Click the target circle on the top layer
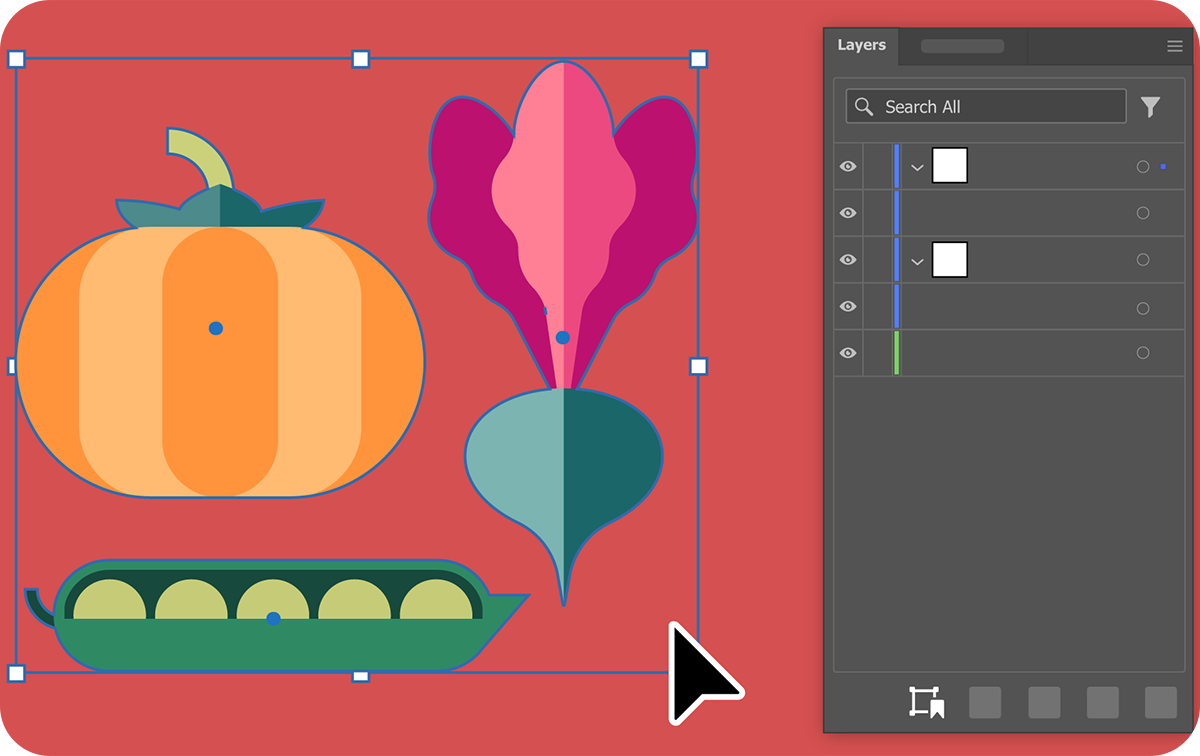The height and width of the screenshot is (756, 1200). coord(1142,167)
